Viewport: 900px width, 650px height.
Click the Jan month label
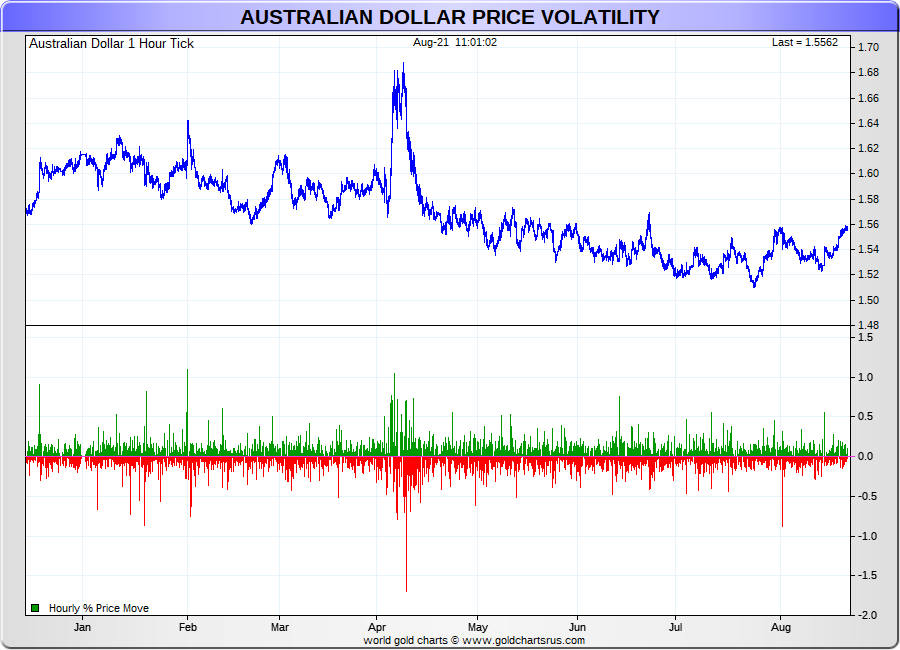pos(82,627)
